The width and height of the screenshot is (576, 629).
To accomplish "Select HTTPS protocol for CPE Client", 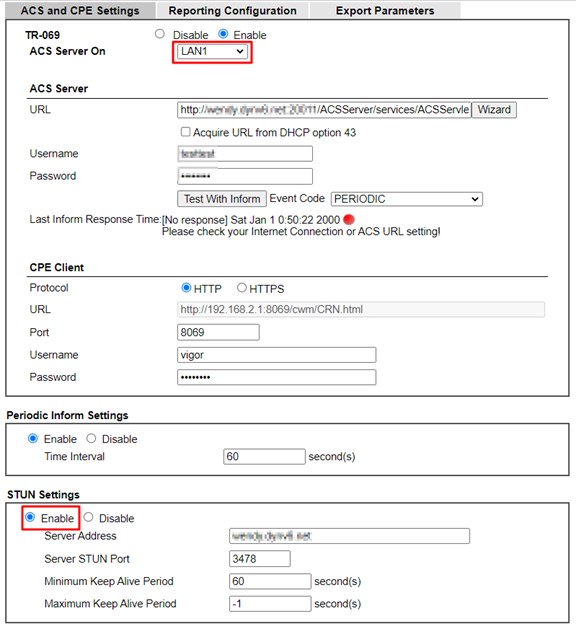I will click(241, 288).
